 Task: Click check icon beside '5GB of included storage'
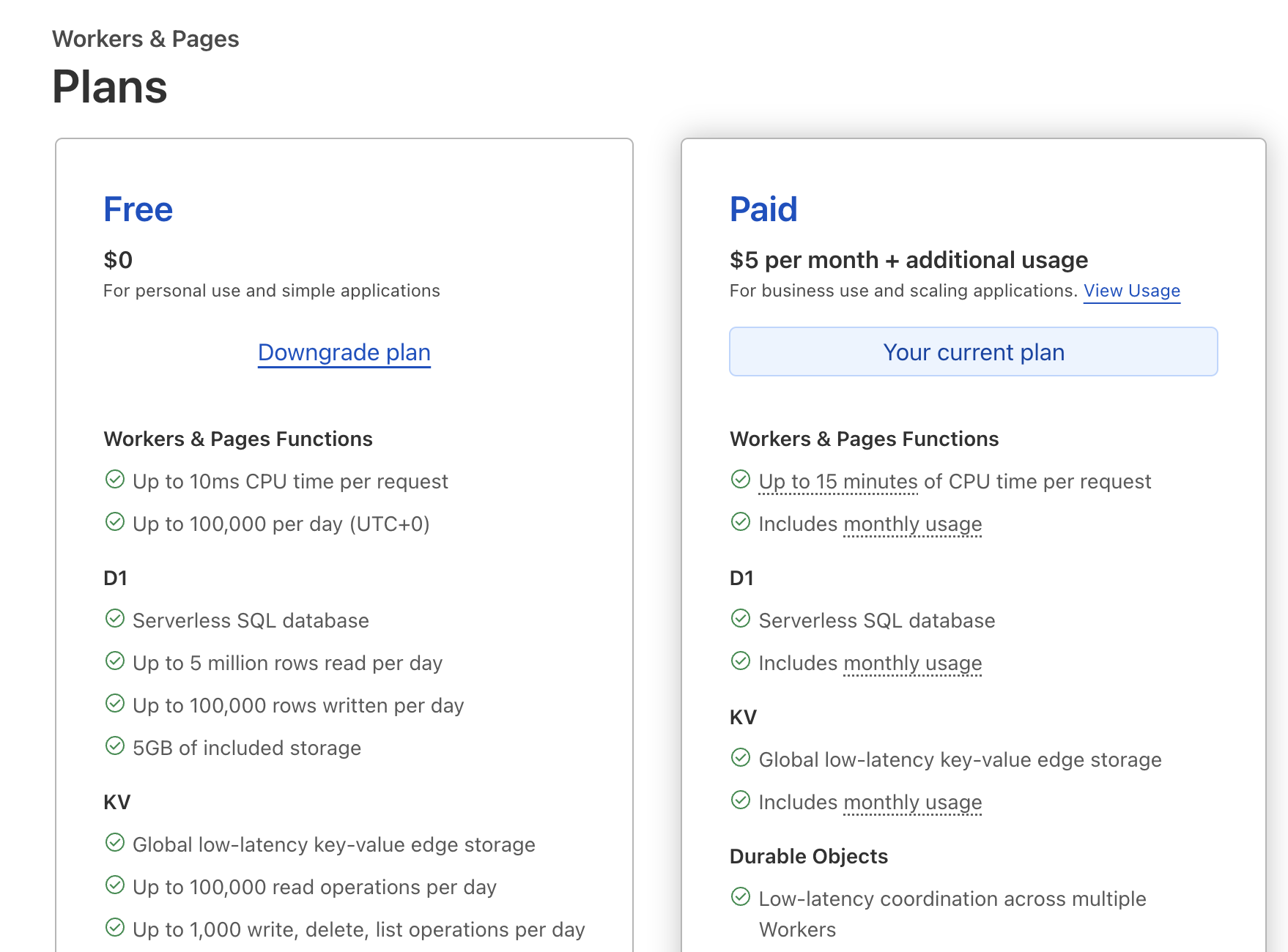click(115, 746)
